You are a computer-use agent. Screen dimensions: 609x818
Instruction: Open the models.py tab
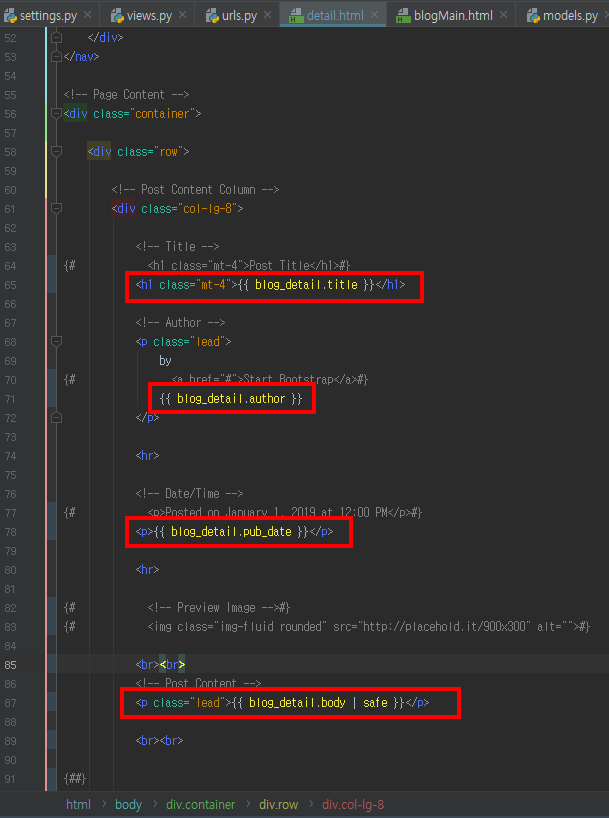point(570,16)
